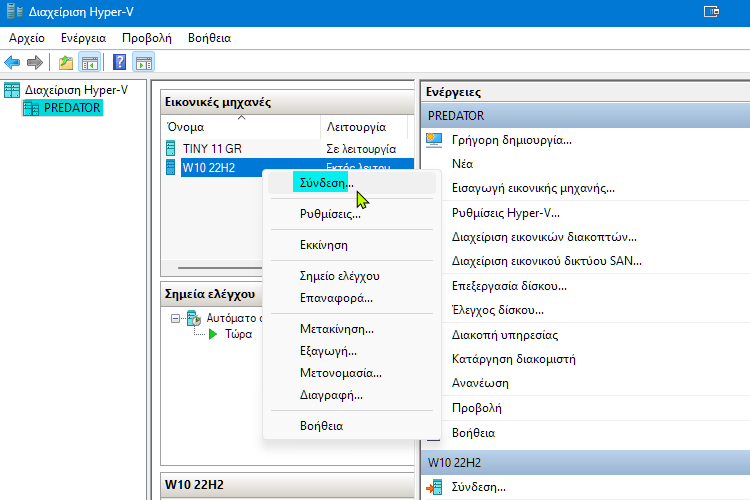Click Γρήγορη δημιουργία... action
750x500 pixels.
pos(512,140)
